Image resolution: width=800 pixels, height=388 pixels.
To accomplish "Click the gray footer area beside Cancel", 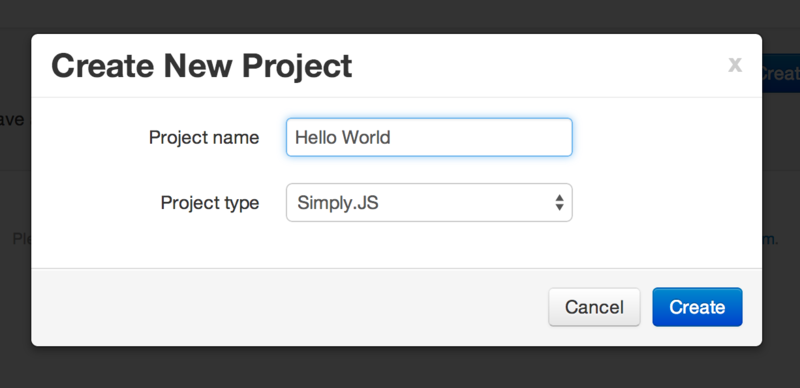I will [x=286, y=307].
